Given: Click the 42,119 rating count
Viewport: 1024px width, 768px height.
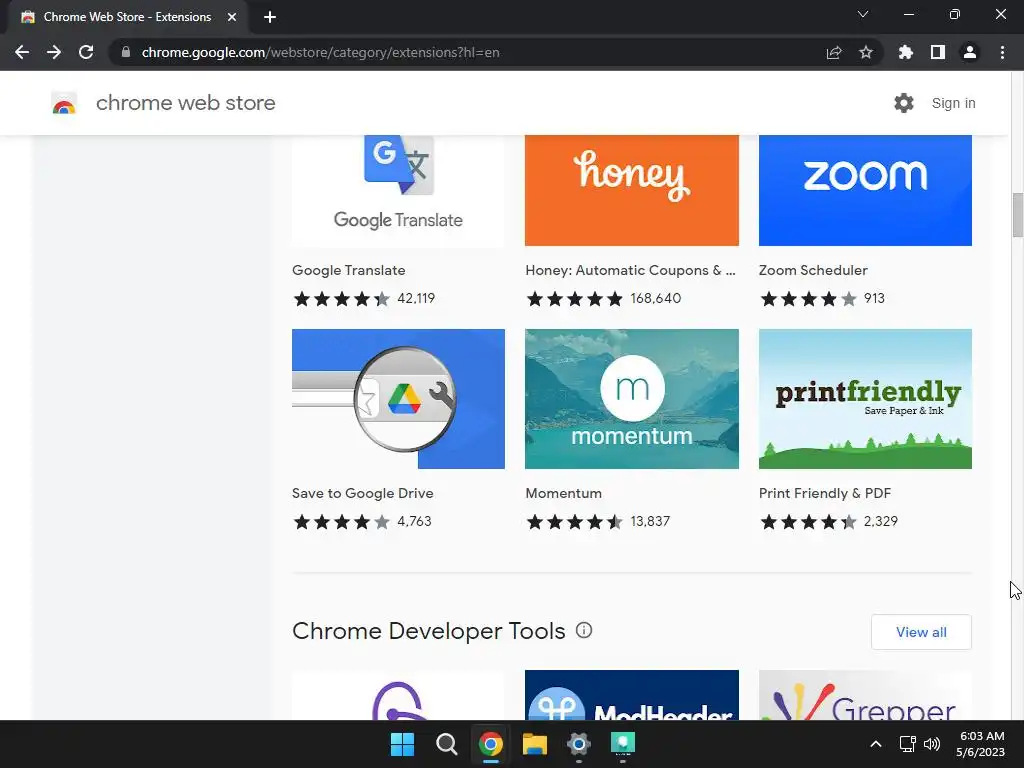Looking at the screenshot, I should (x=416, y=298).
